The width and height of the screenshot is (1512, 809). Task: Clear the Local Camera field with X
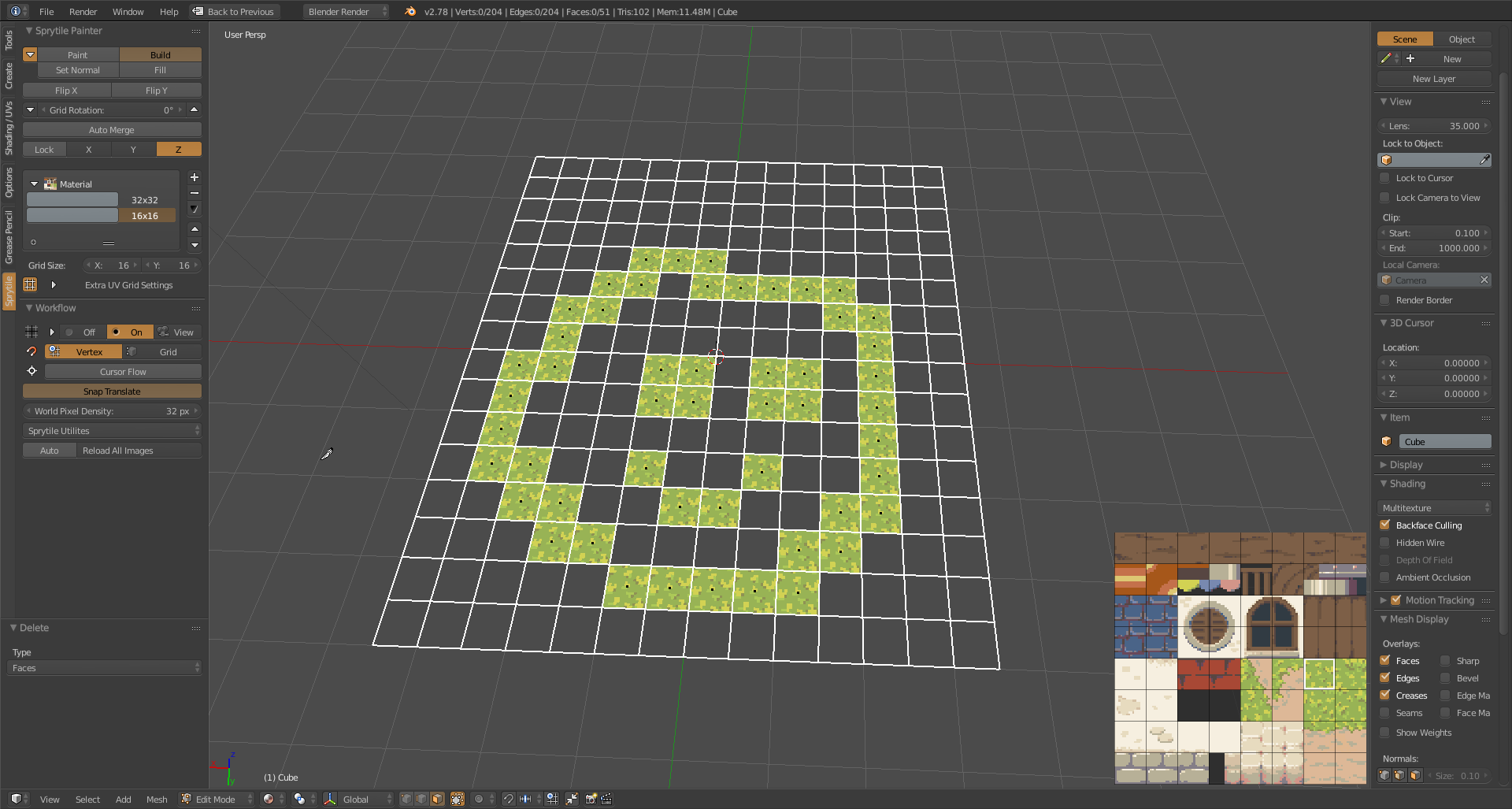(1484, 280)
